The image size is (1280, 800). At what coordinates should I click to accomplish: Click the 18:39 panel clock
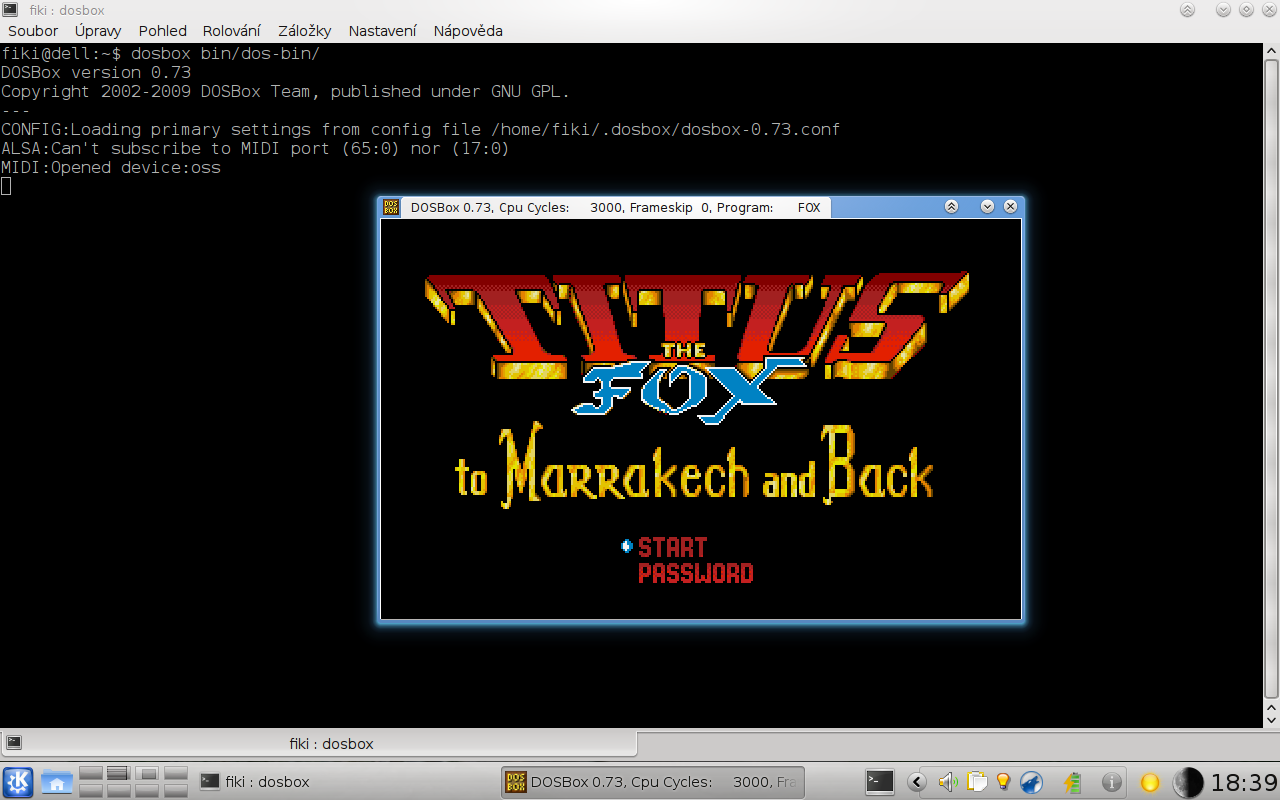point(1244,782)
